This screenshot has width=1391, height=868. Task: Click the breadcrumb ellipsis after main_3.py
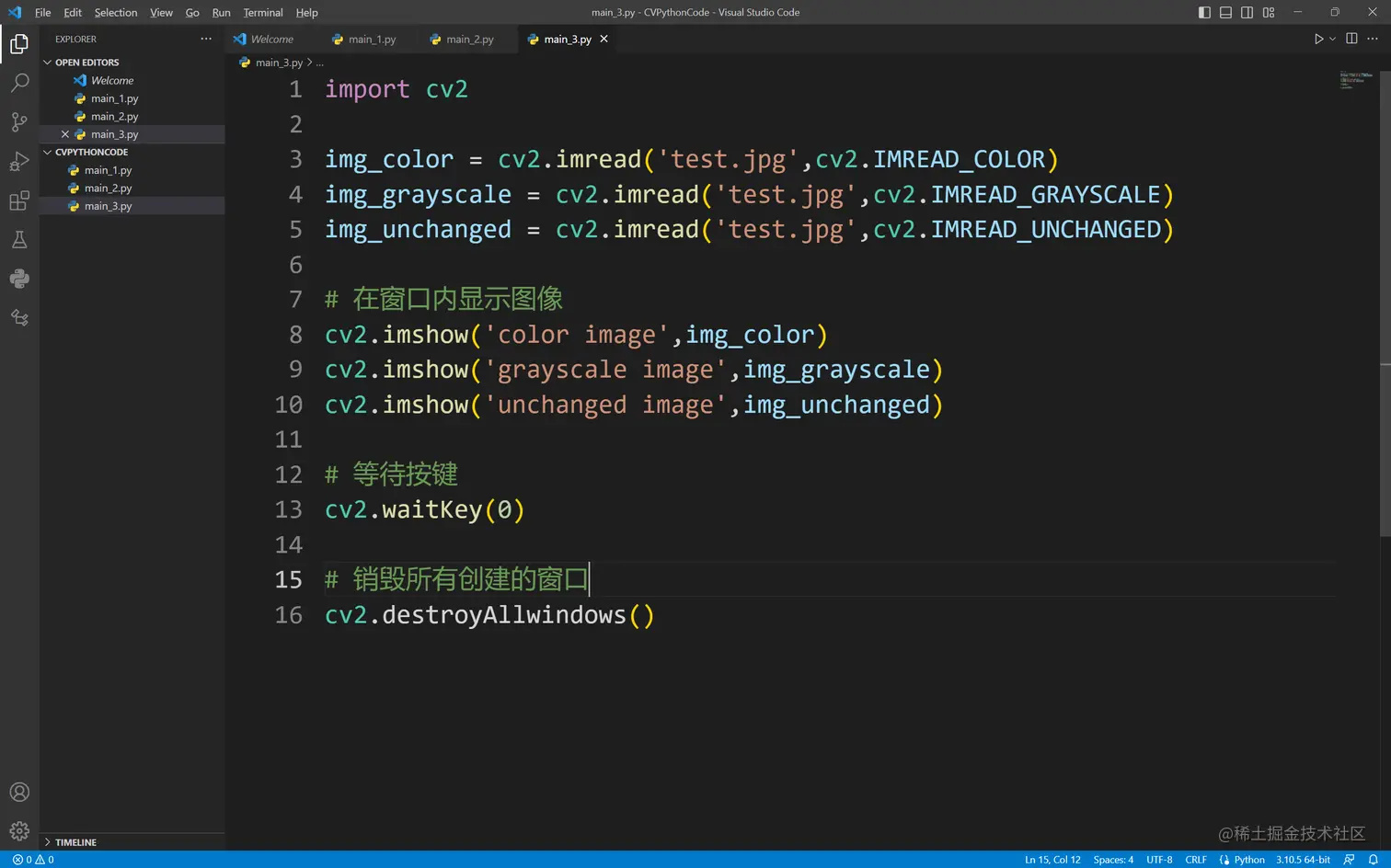tap(320, 63)
